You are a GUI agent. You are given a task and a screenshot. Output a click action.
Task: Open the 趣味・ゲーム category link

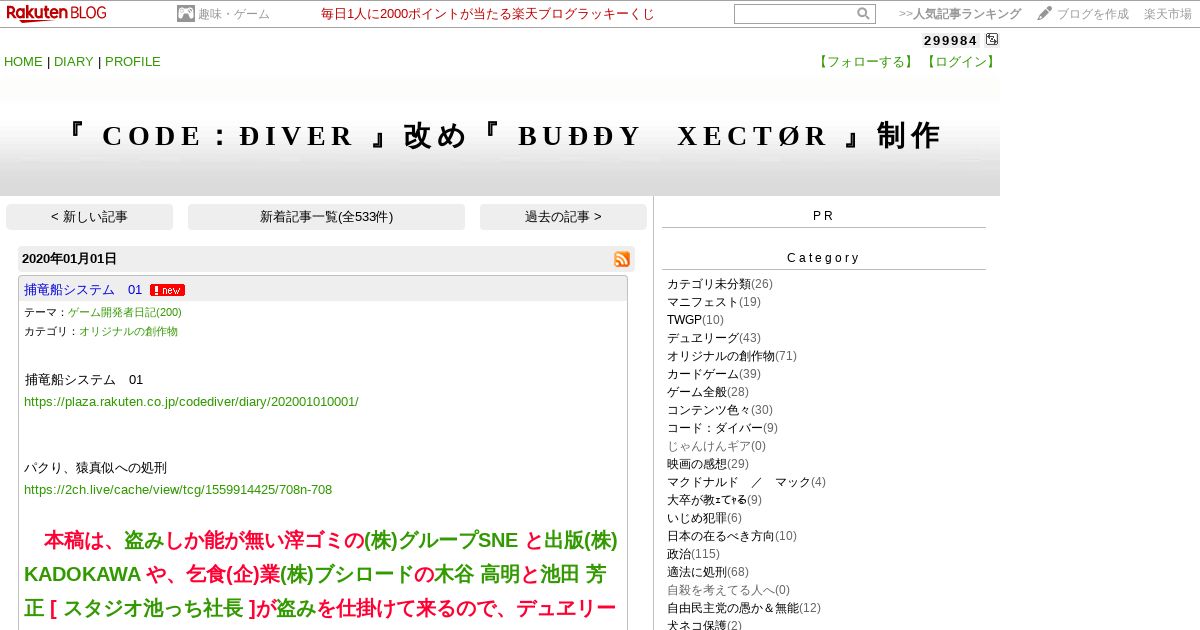pos(234,14)
